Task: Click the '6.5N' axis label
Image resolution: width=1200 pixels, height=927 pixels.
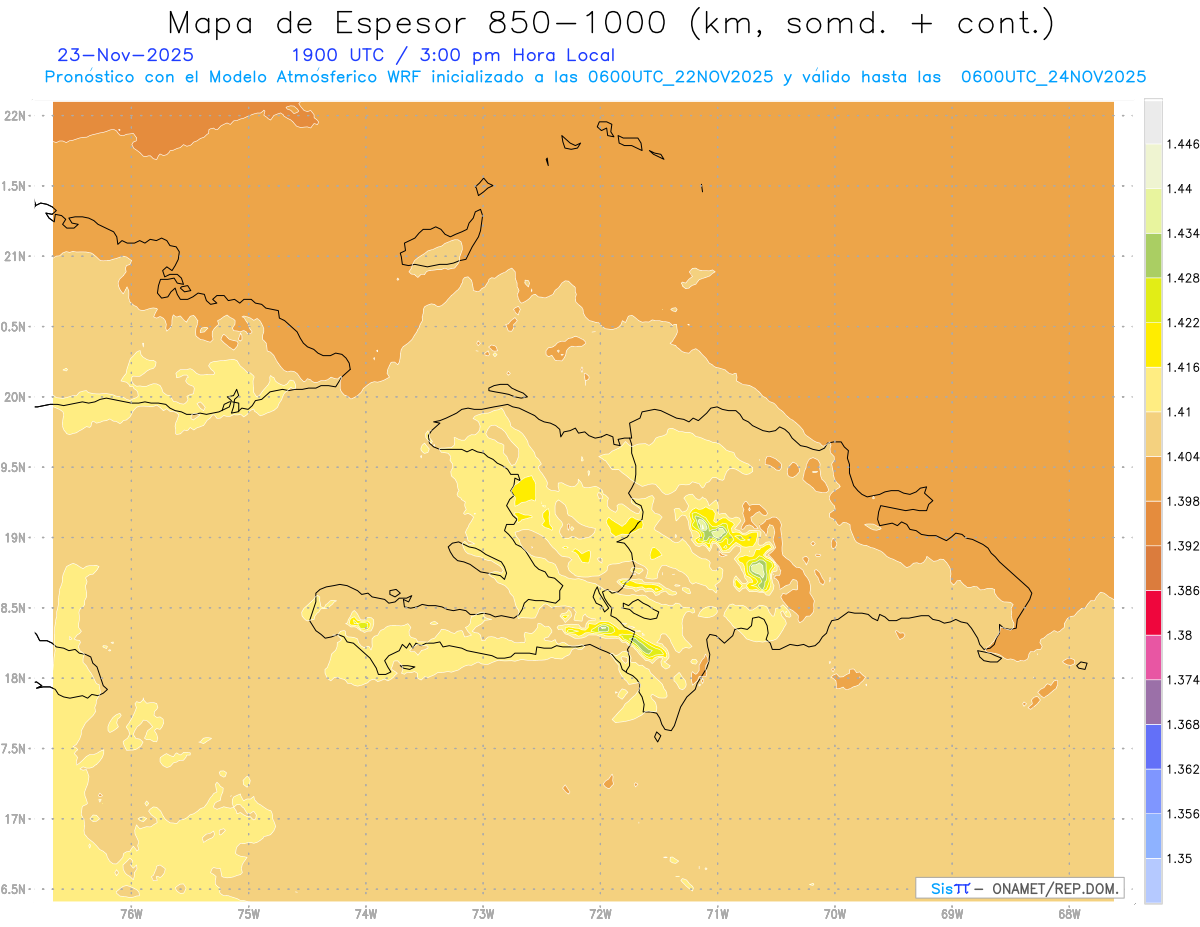Action: coord(15,890)
